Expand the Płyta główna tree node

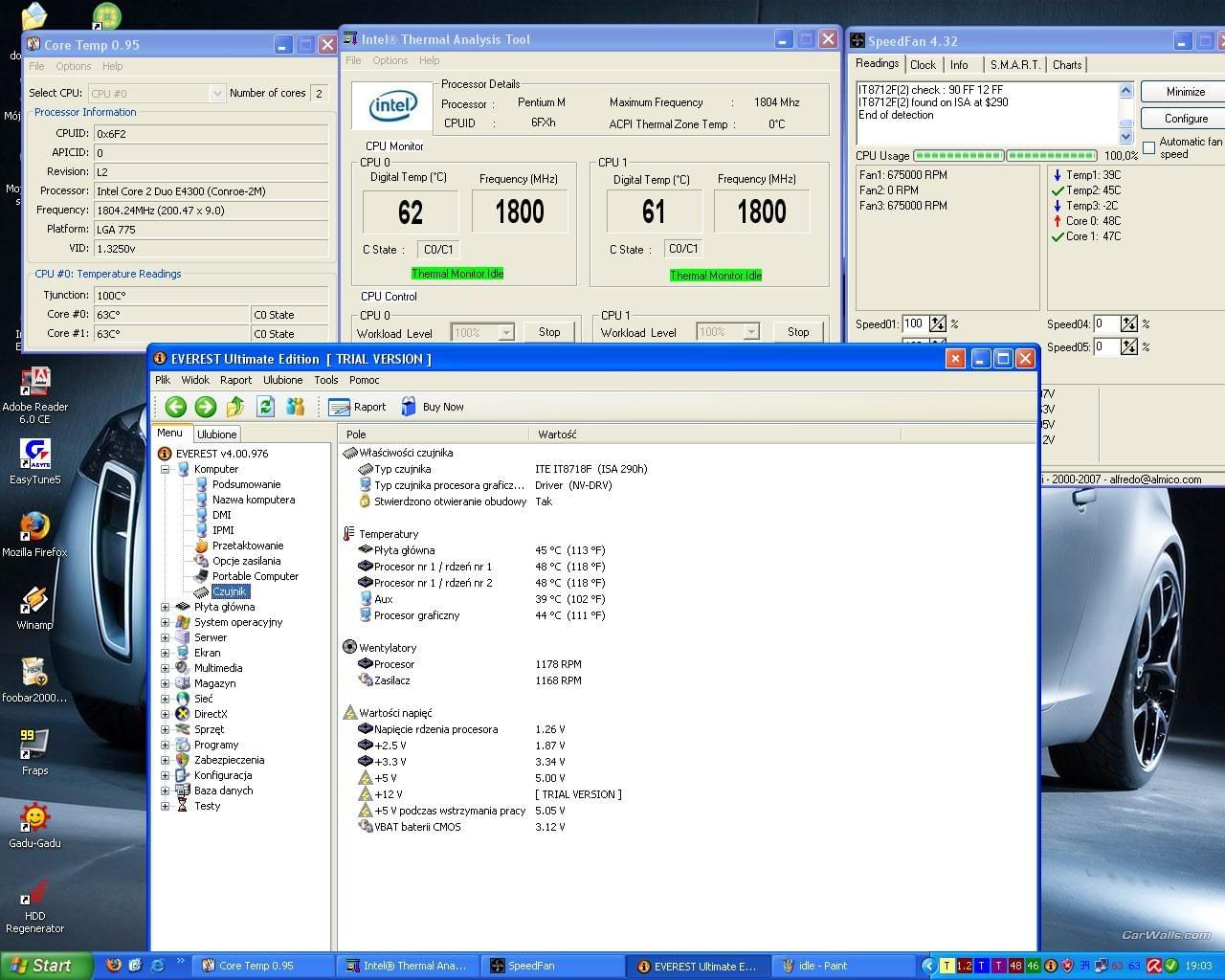tap(165, 607)
